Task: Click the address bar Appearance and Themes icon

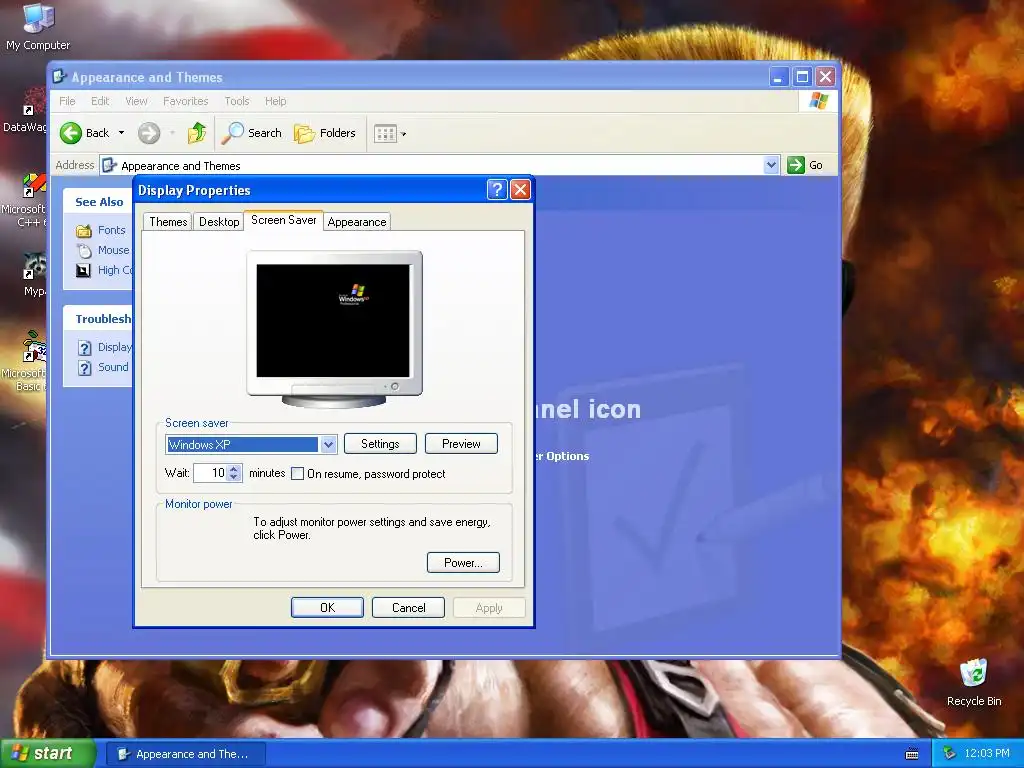Action: [x=110, y=165]
